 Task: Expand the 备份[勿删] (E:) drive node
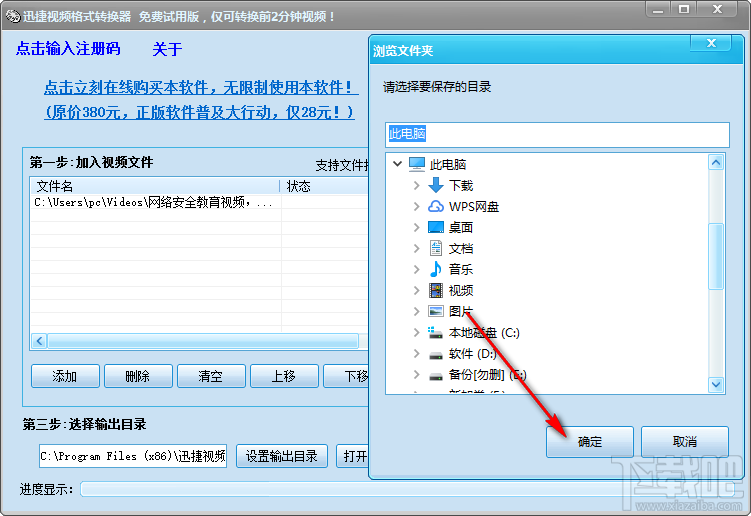[x=416, y=375]
